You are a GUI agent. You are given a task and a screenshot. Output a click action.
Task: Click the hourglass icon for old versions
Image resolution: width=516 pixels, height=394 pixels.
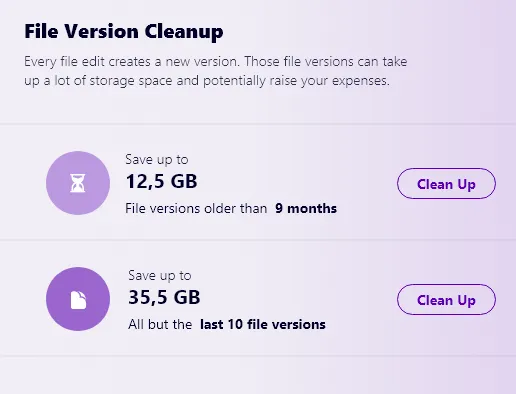(78, 183)
